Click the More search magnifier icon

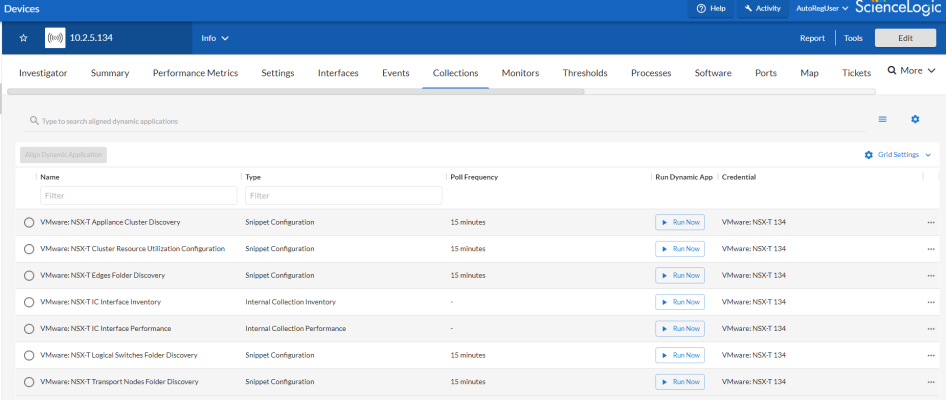[x=892, y=71]
